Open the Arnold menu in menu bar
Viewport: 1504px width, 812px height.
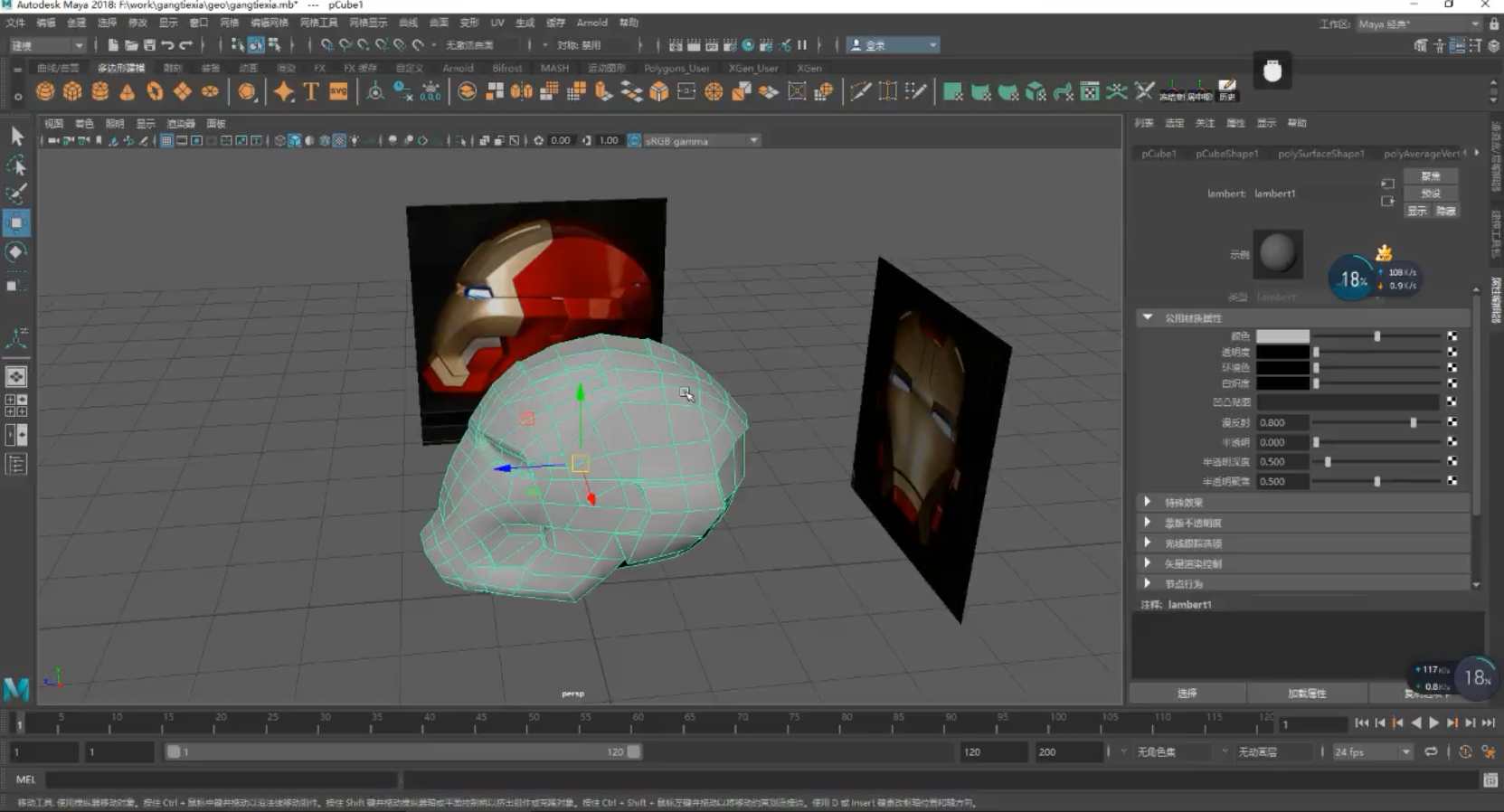[x=592, y=23]
